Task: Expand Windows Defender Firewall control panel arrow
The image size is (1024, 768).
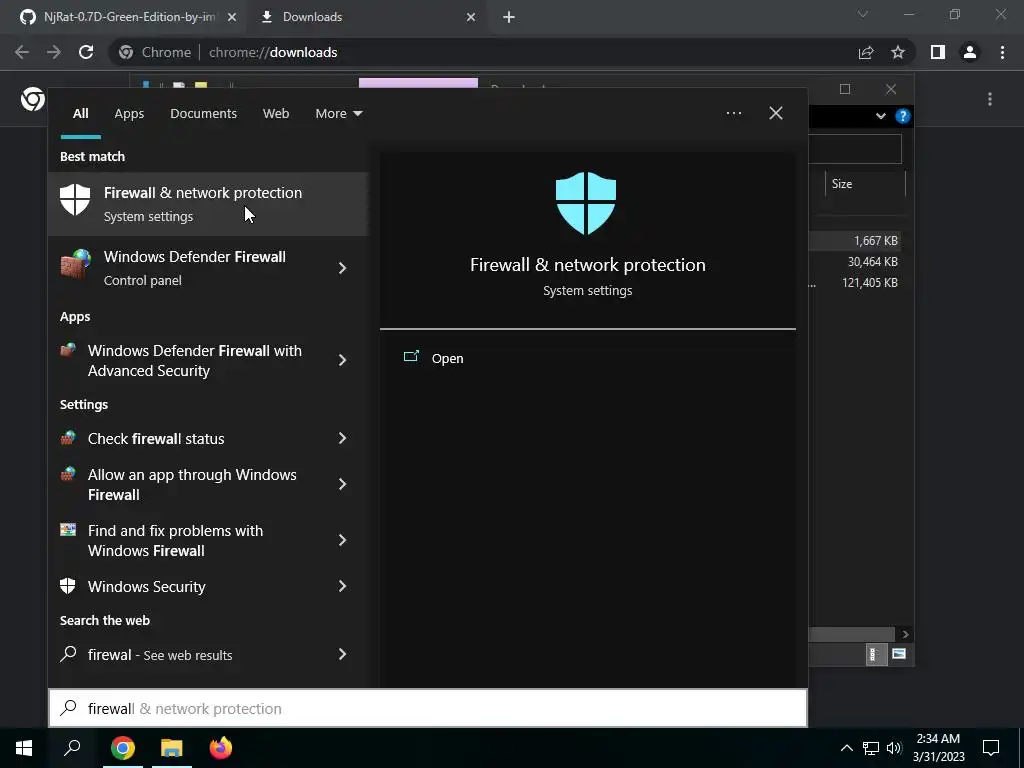Action: [x=342, y=268]
